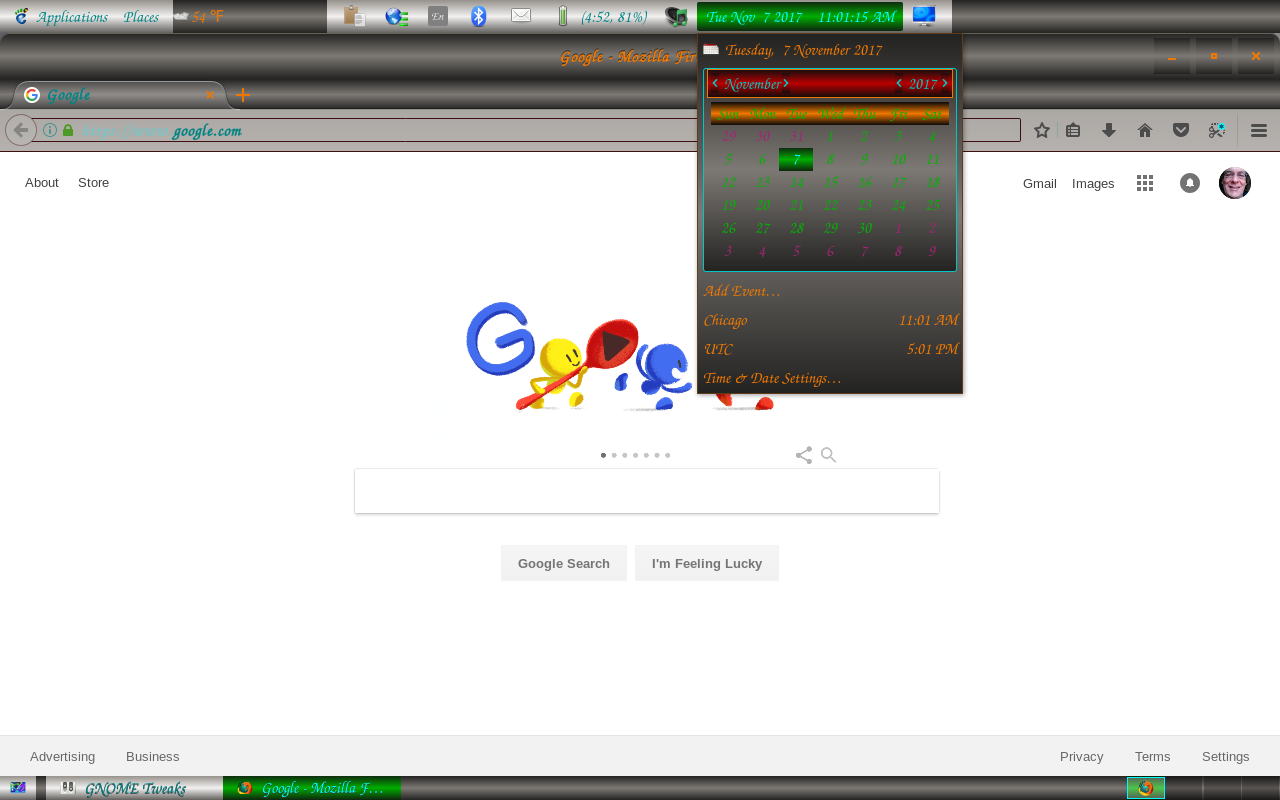Go to next month after November
This screenshot has width=1280, height=800.
point(786,84)
